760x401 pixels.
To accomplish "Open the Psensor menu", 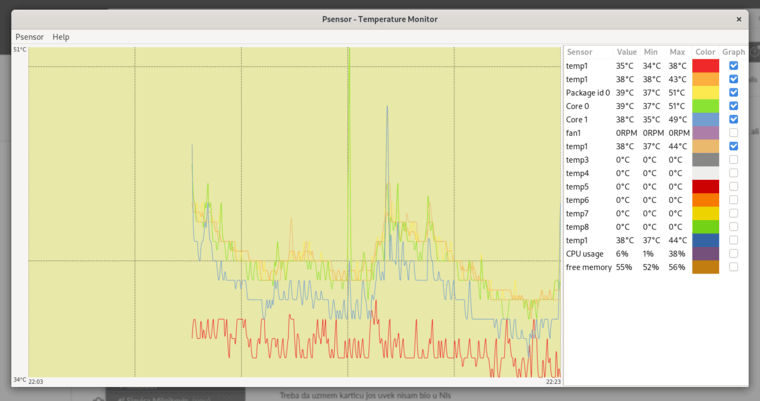I will point(29,37).
